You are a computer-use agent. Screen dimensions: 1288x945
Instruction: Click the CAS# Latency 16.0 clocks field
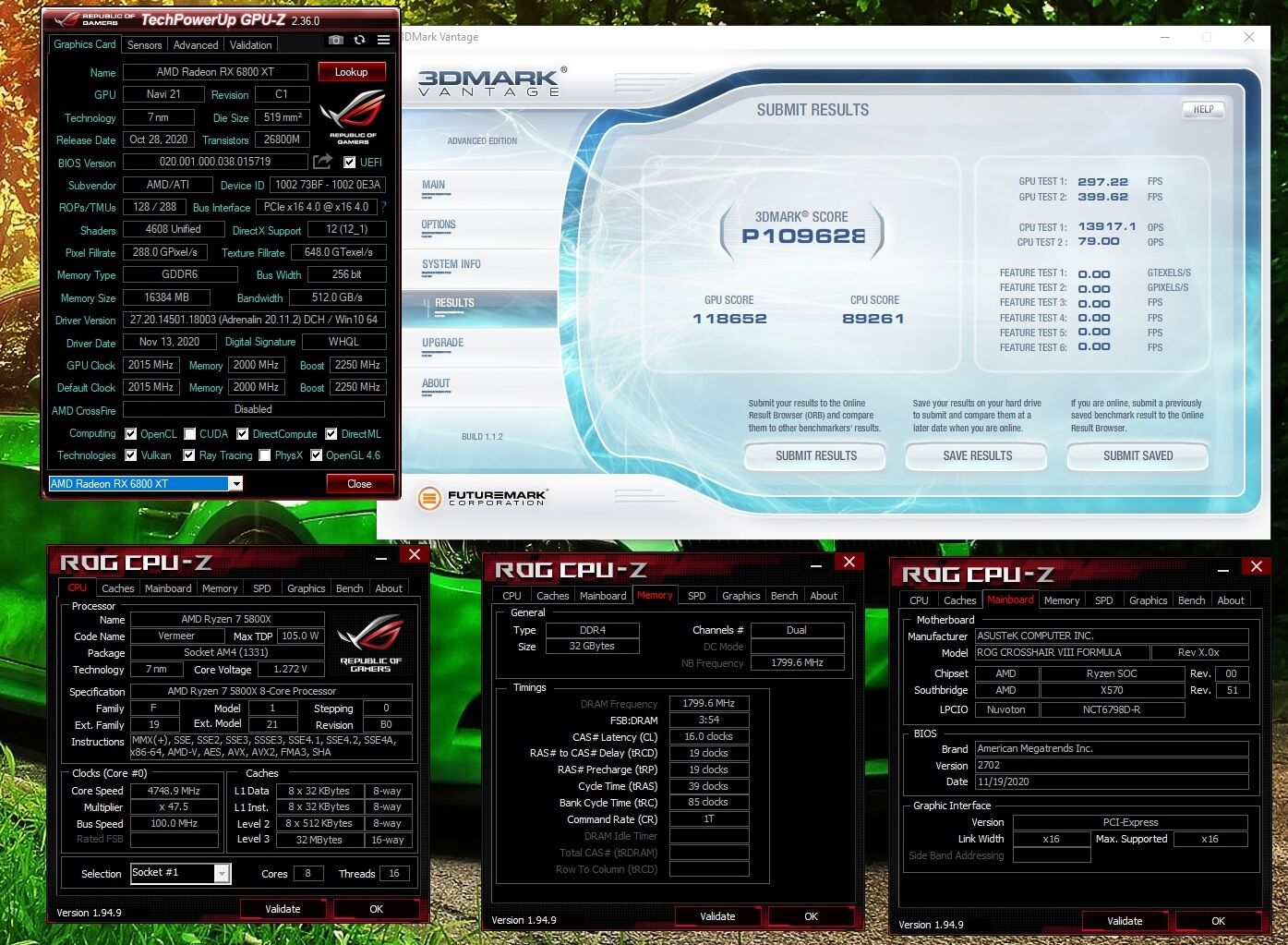tap(708, 736)
